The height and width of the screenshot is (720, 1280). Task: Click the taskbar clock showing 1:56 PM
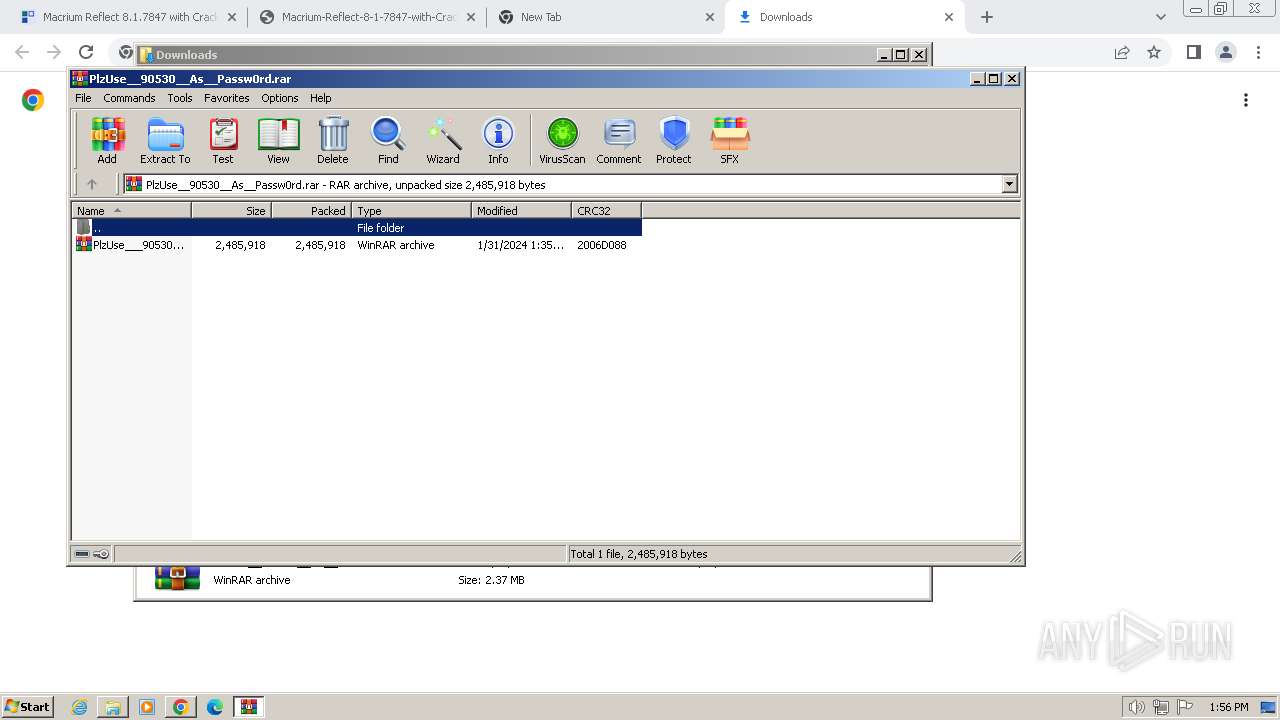pos(1229,707)
